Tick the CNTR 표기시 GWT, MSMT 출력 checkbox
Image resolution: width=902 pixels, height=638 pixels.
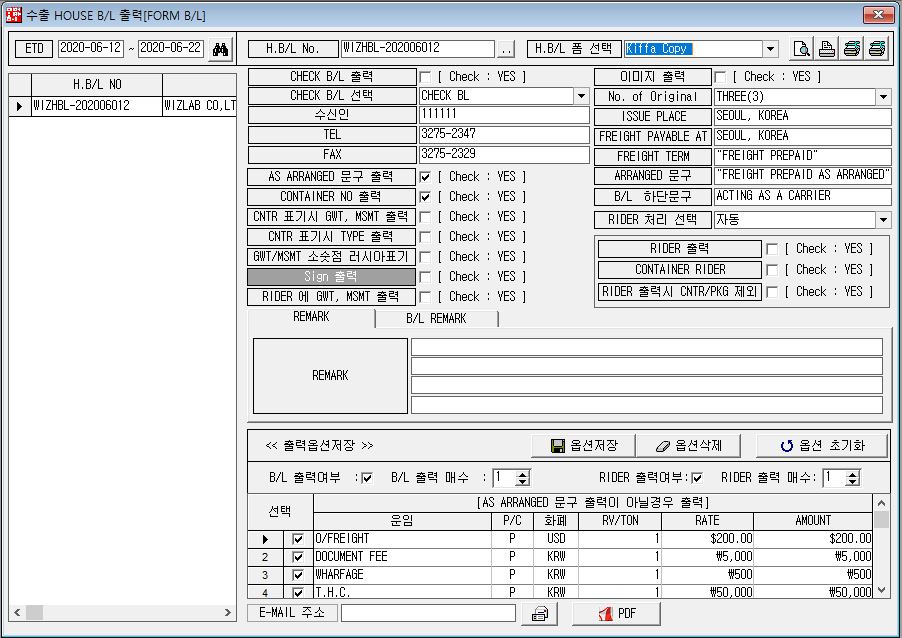[x=425, y=217]
